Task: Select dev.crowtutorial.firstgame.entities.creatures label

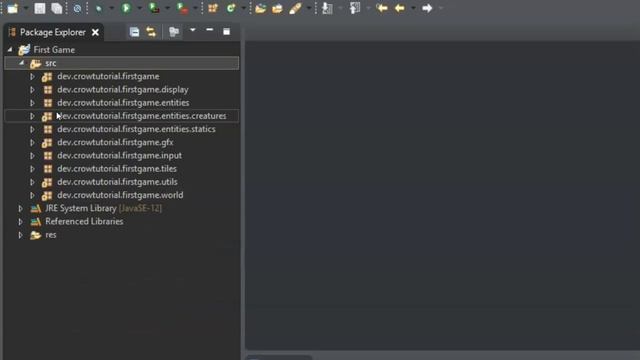Action: pos(142,116)
